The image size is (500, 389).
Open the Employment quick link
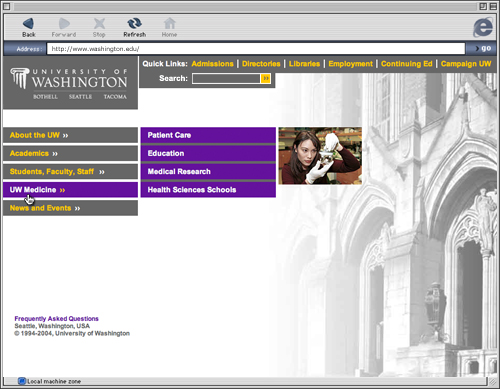[350, 64]
